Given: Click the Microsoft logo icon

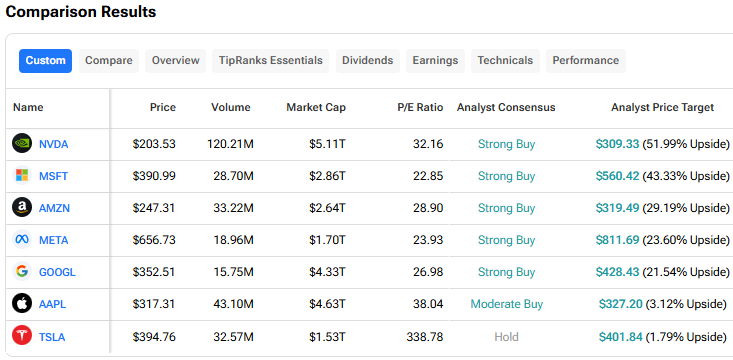Looking at the screenshot, I should [x=22, y=176].
